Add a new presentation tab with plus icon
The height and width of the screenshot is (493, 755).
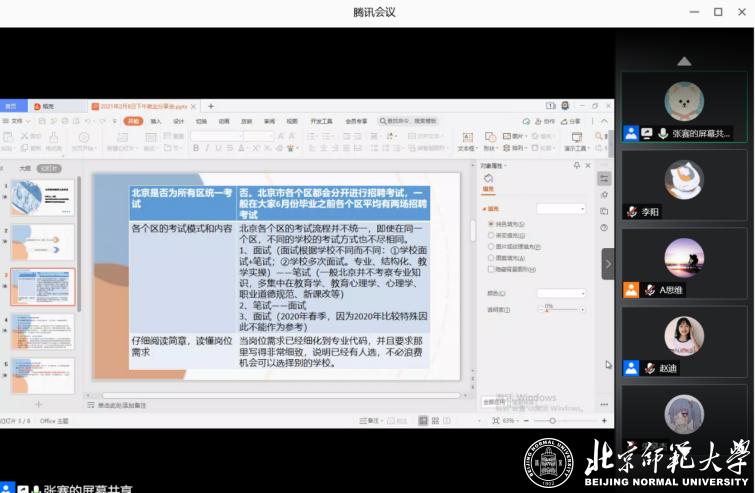(211, 106)
